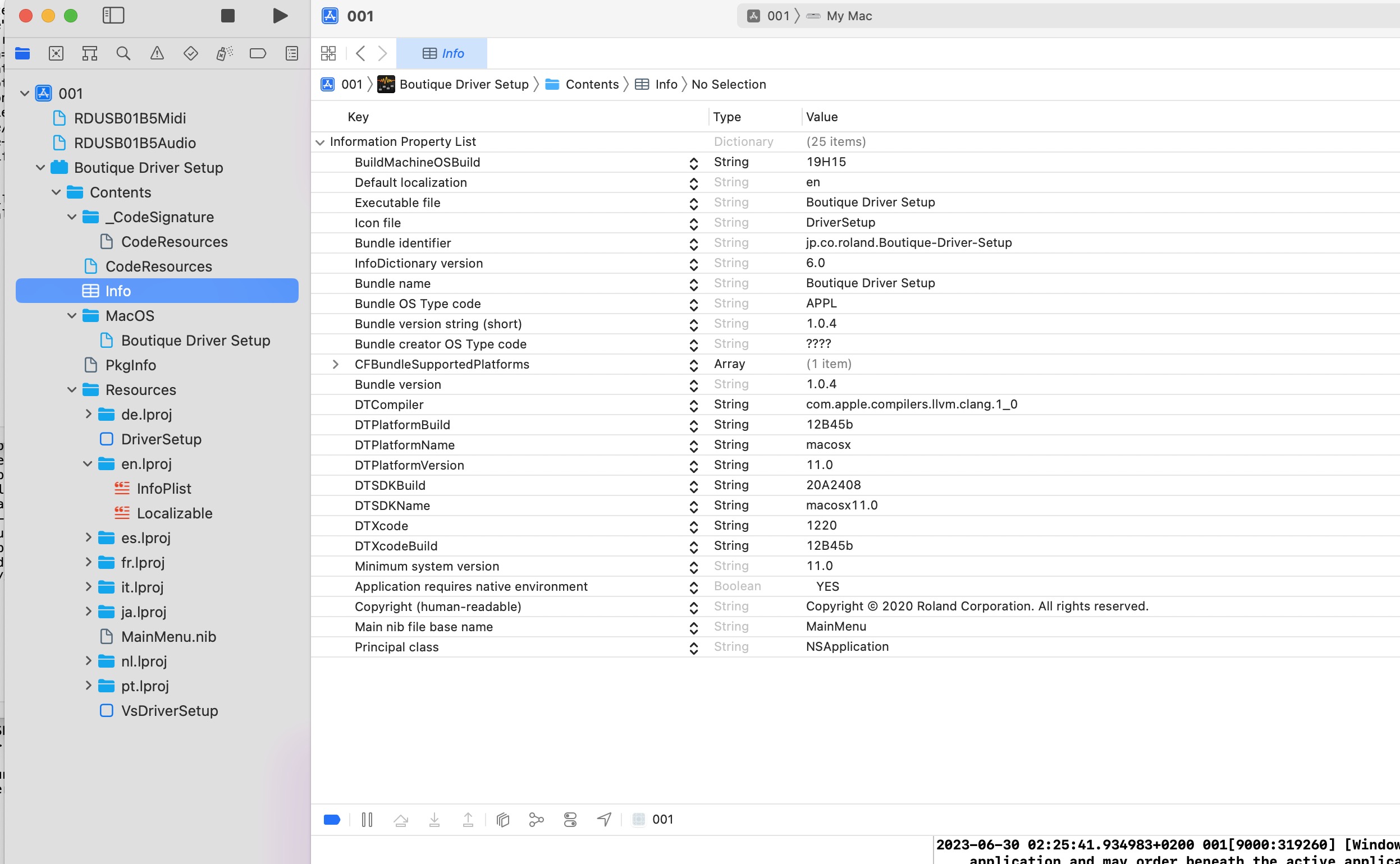The width and height of the screenshot is (1400, 864).
Task: Collapse the 001 project root
Action: 25,93
